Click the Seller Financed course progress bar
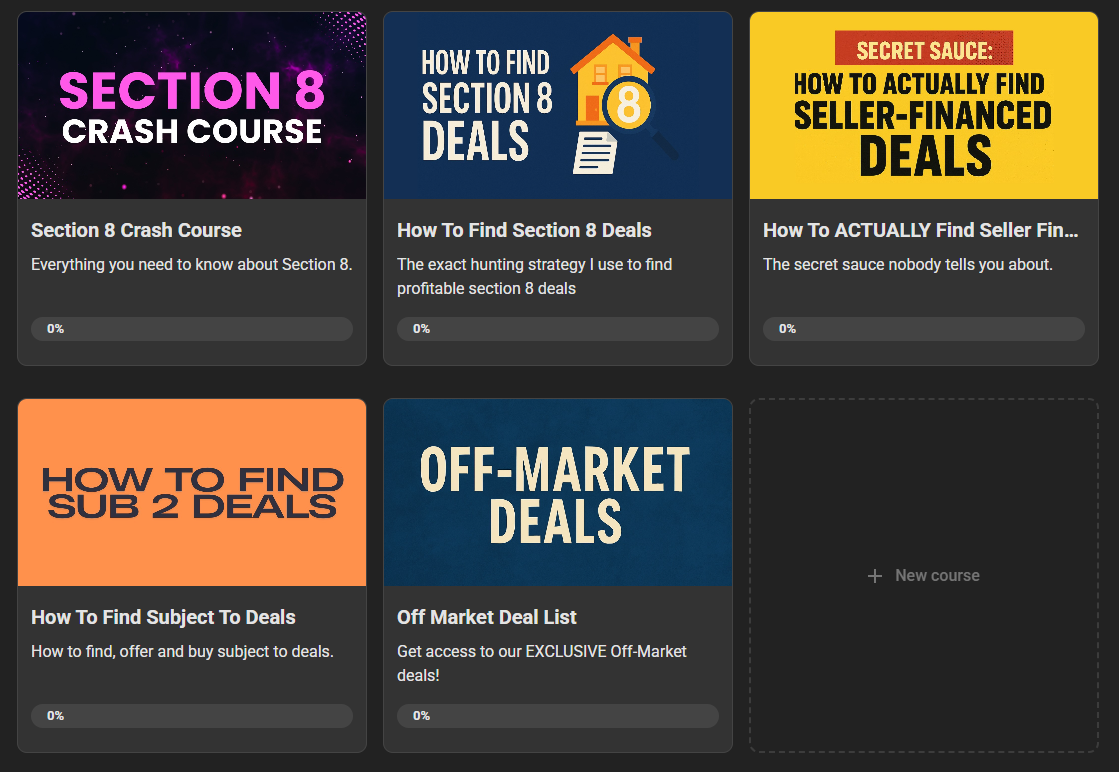The image size is (1119, 772). pos(923,329)
